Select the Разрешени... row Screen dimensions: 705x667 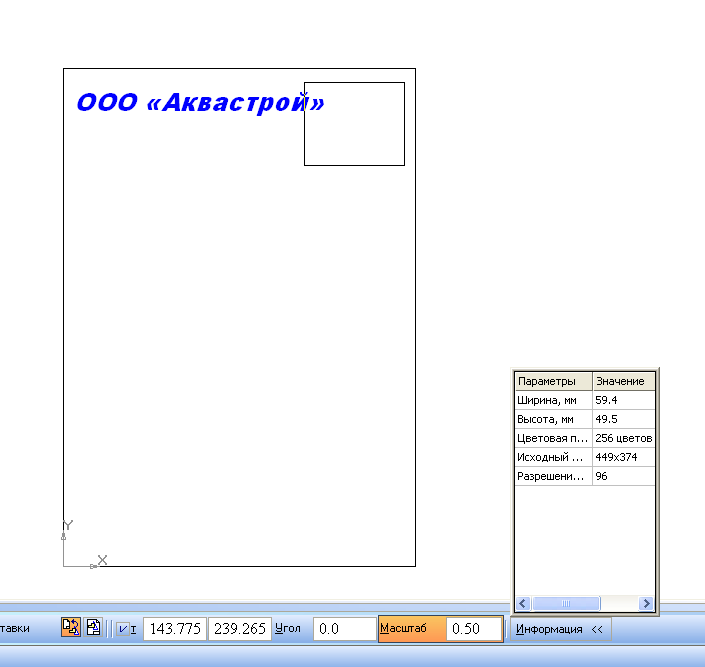[585, 476]
